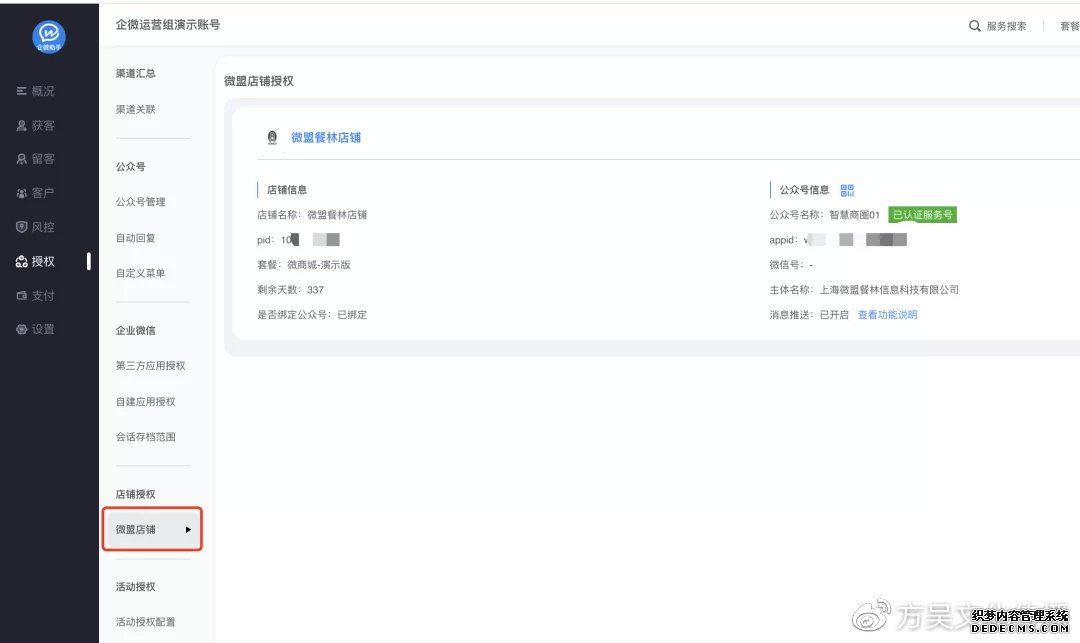
Task: Click the 企微助手 logo icon
Action: coord(49,36)
